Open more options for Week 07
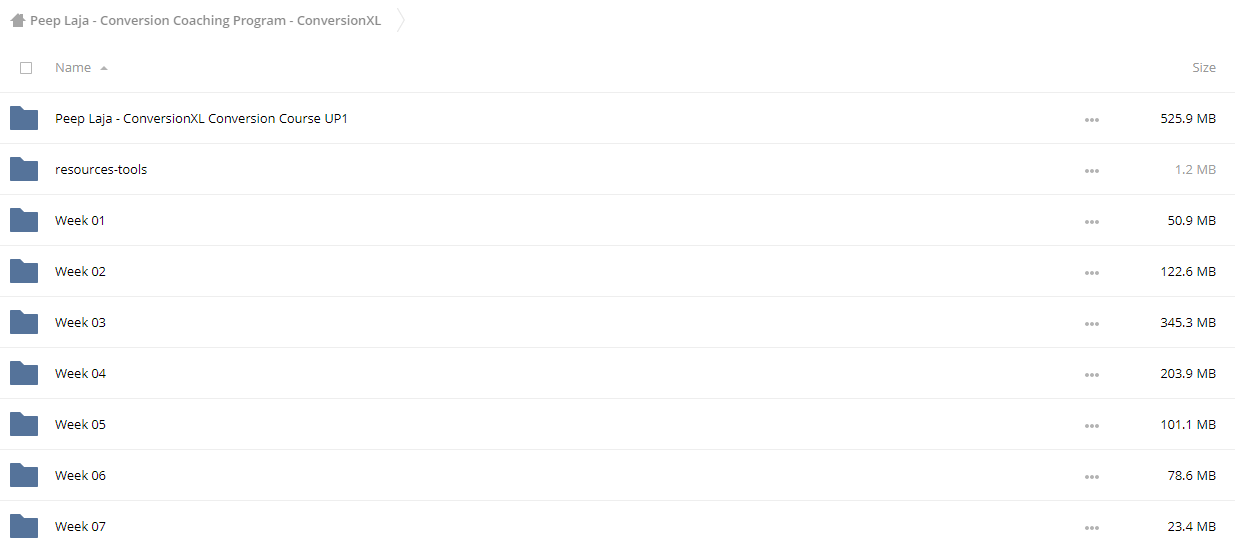This screenshot has height=550, width=1235. [1091, 527]
